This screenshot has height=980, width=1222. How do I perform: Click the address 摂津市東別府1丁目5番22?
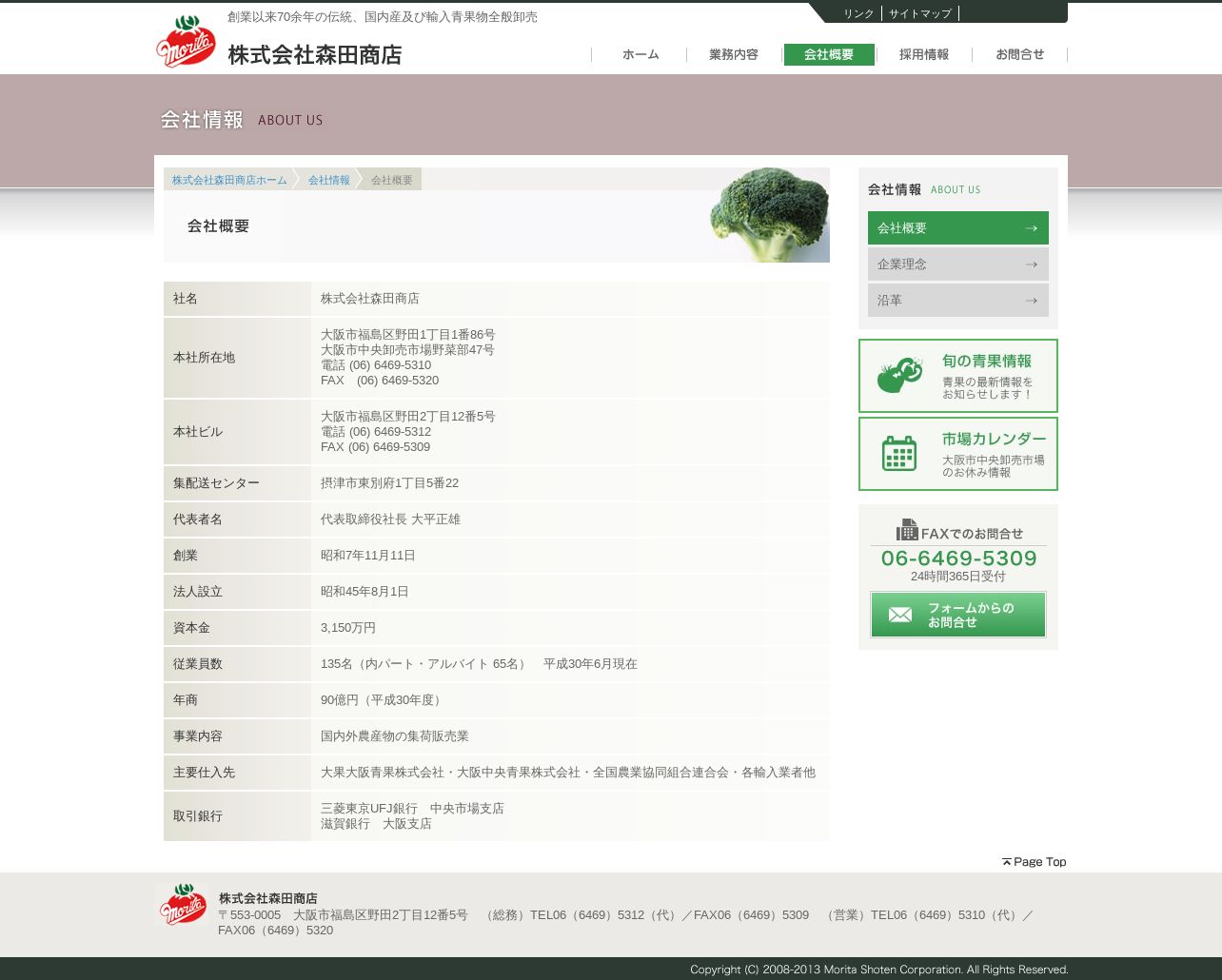click(x=390, y=483)
